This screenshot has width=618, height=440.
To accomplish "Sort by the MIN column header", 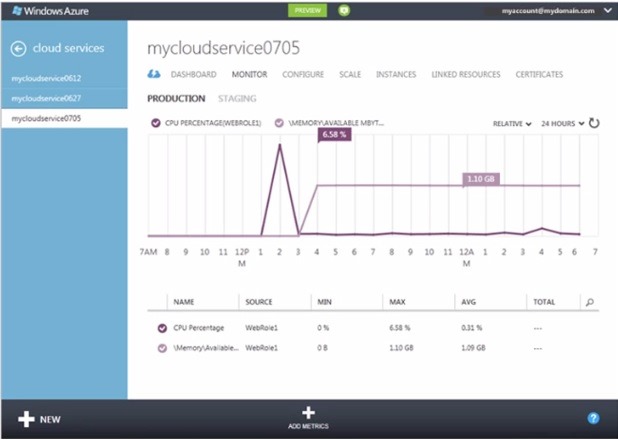I will pos(324,302).
